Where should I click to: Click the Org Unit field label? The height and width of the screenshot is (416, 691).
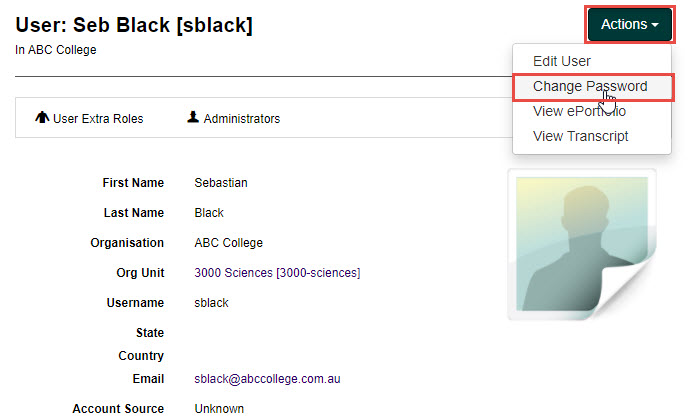(140, 273)
